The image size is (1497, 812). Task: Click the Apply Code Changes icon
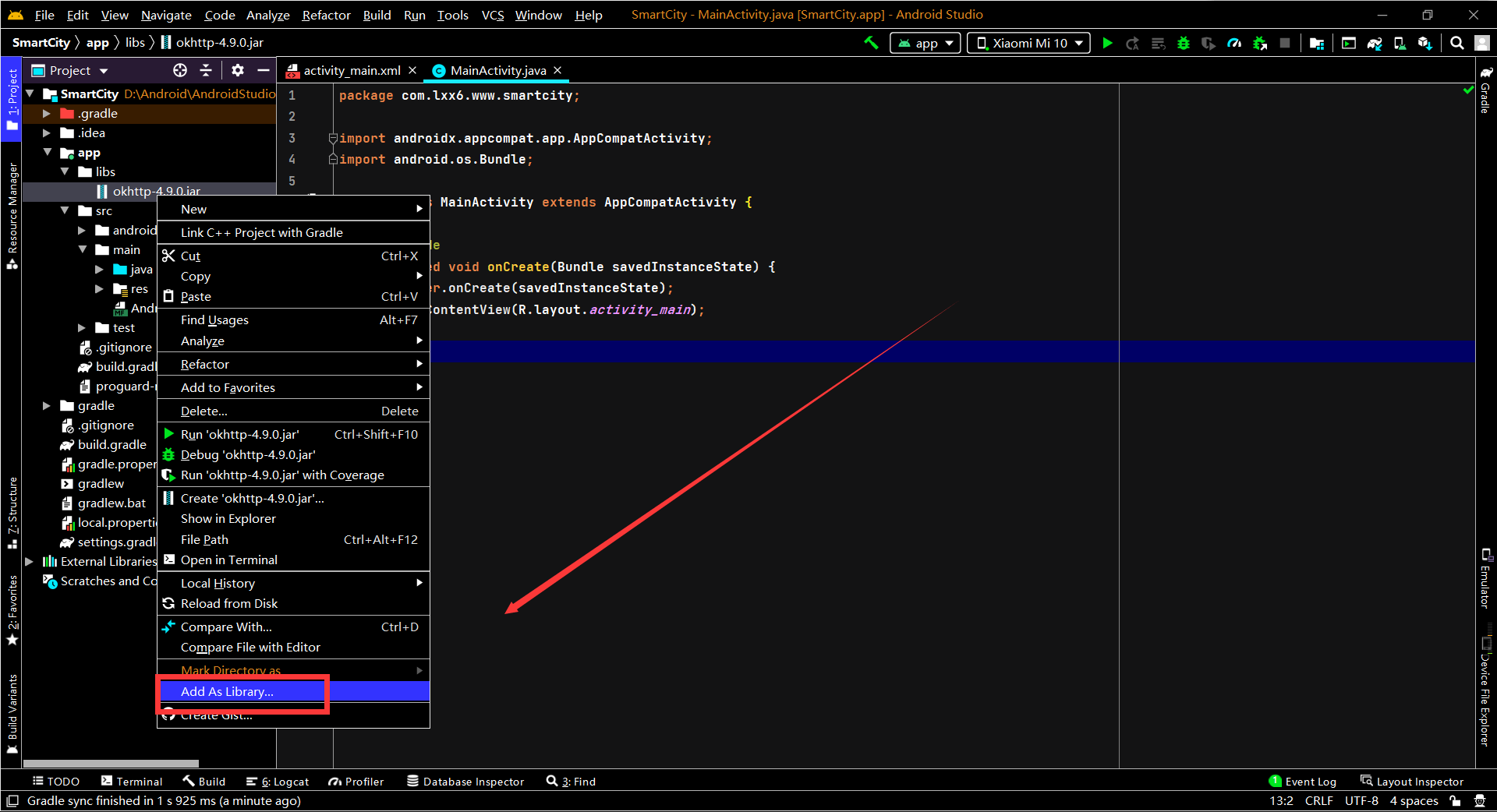pos(1159,43)
